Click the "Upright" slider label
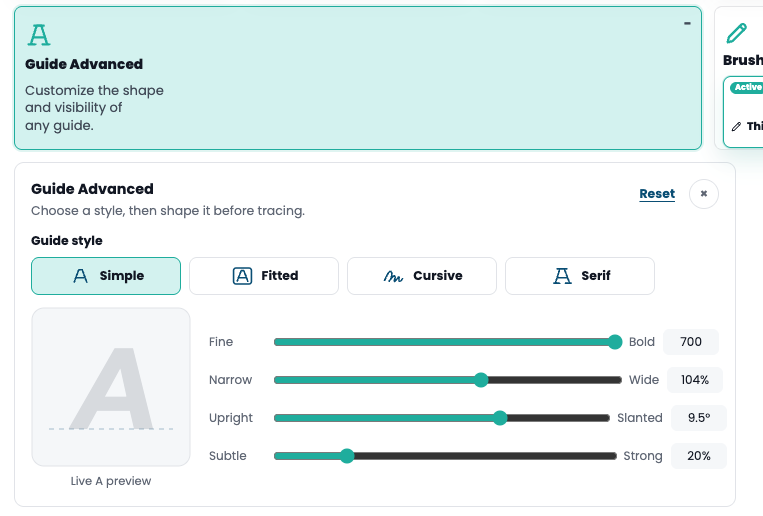The height and width of the screenshot is (516, 763). pyautogui.click(x=231, y=418)
